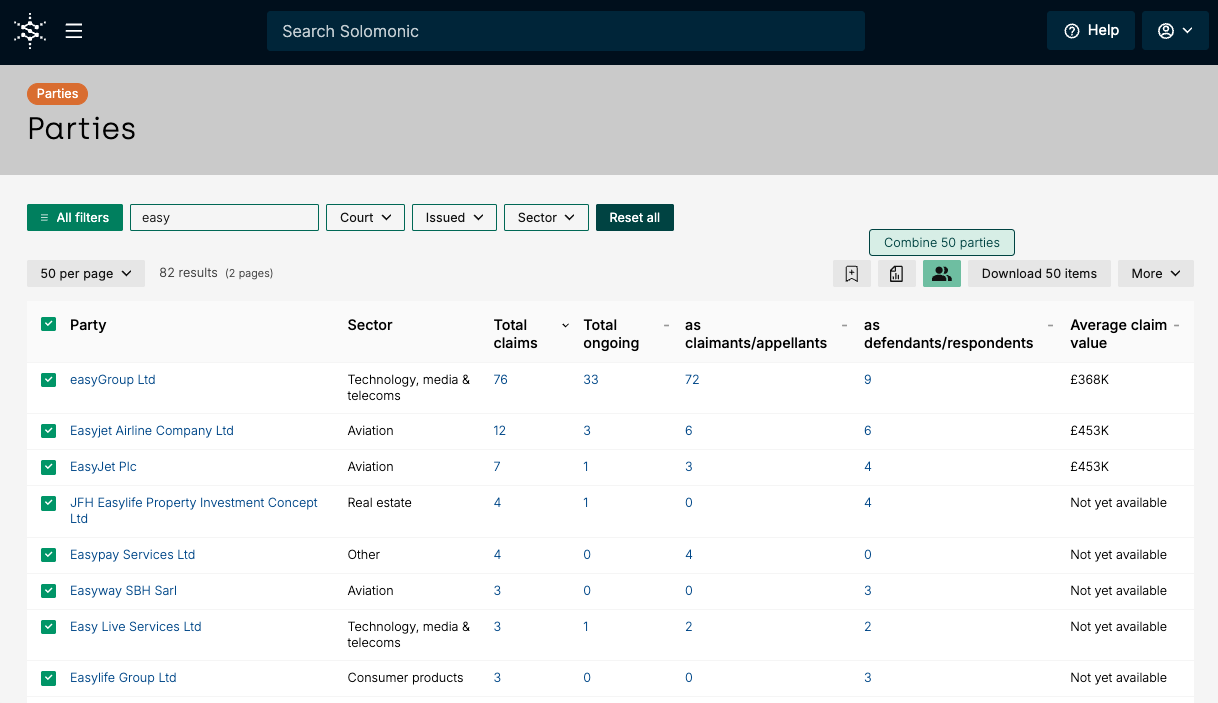Download 50 items

pyautogui.click(x=1039, y=273)
